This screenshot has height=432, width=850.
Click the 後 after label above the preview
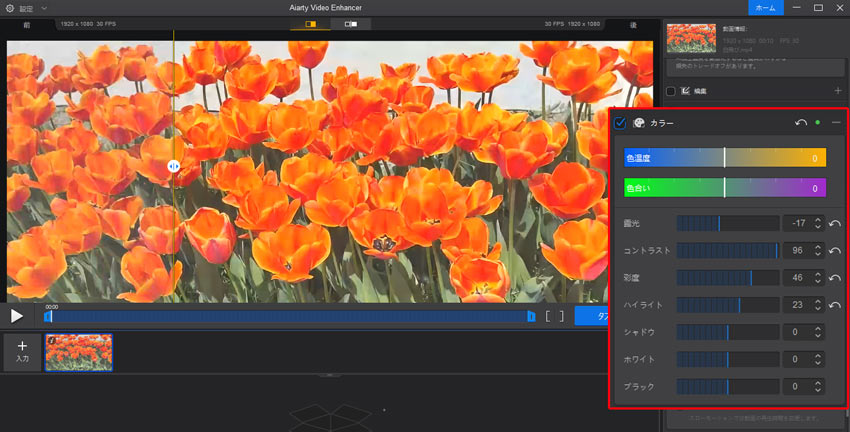(633, 25)
